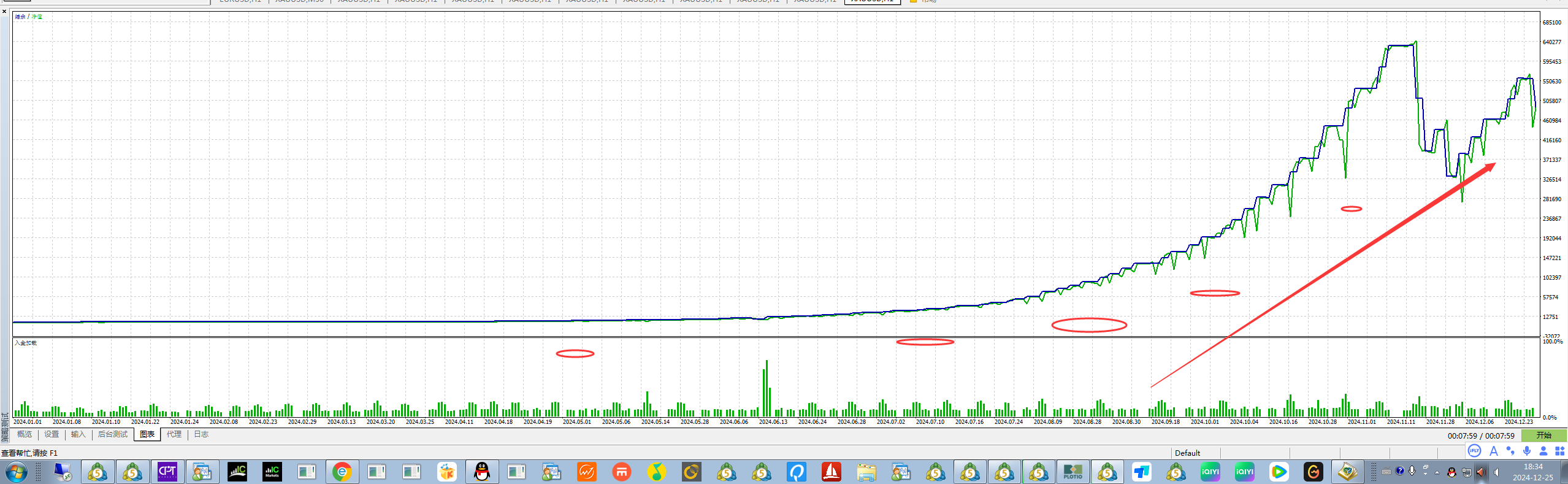Click the 查看帮忙,请按 F1 status text
This screenshot has height=484, width=1568.
(29, 453)
